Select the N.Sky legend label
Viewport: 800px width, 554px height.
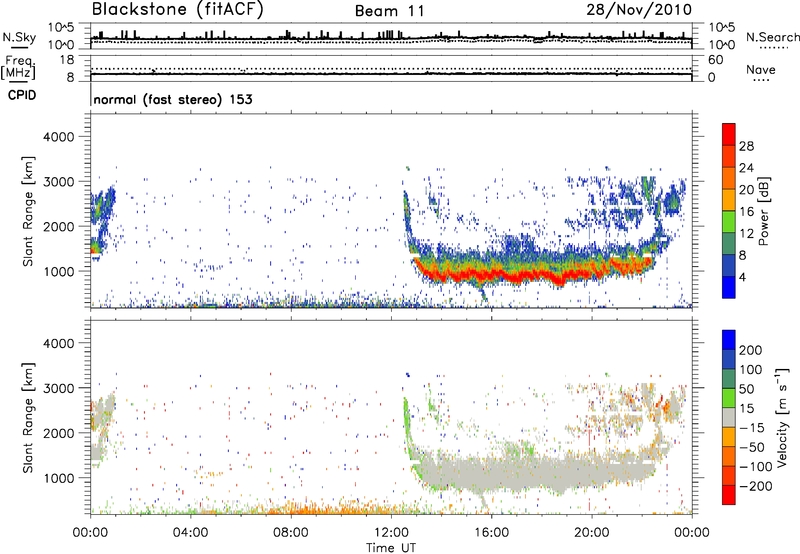click(x=19, y=37)
